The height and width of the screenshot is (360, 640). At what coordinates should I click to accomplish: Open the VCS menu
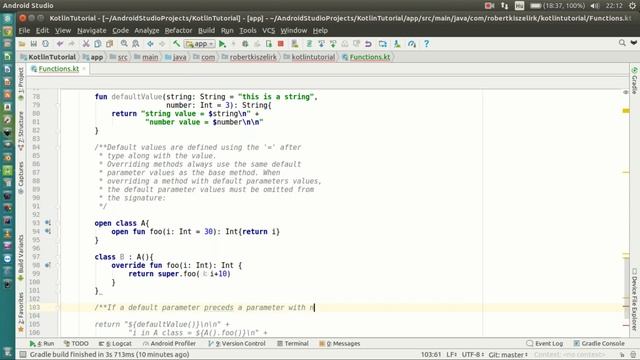point(269,31)
